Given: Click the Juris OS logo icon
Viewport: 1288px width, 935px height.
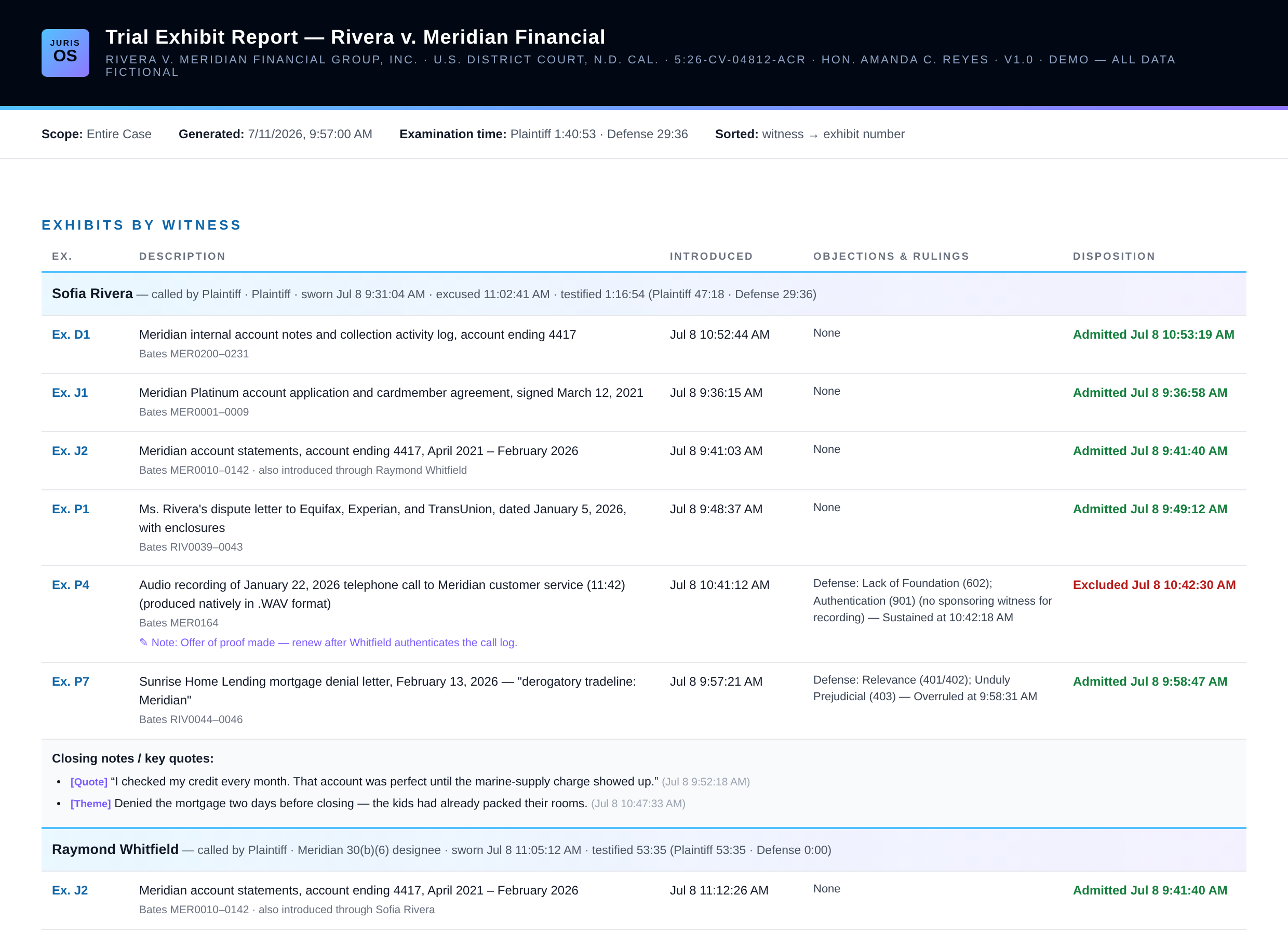Looking at the screenshot, I should [65, 53].
